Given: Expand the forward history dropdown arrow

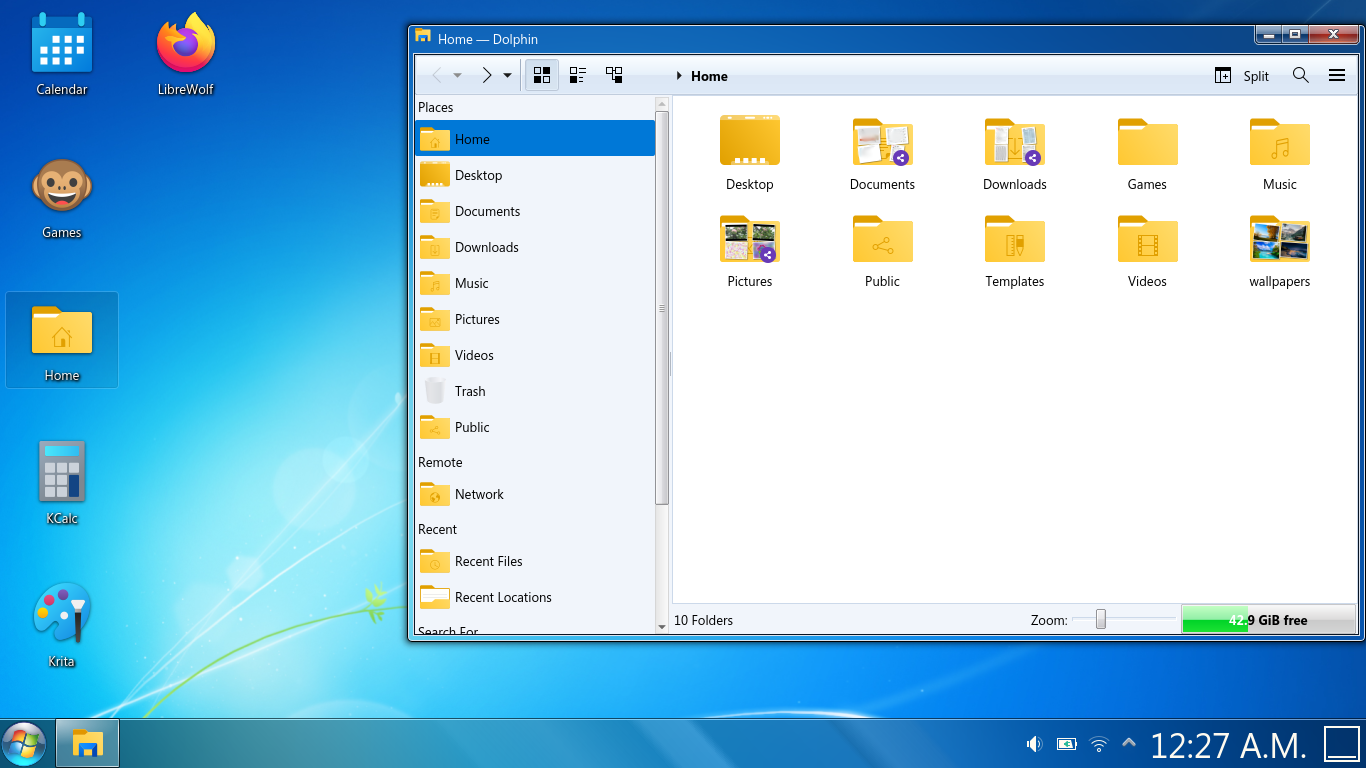Looking at the screenshot, I should click(x=507, y=74).
